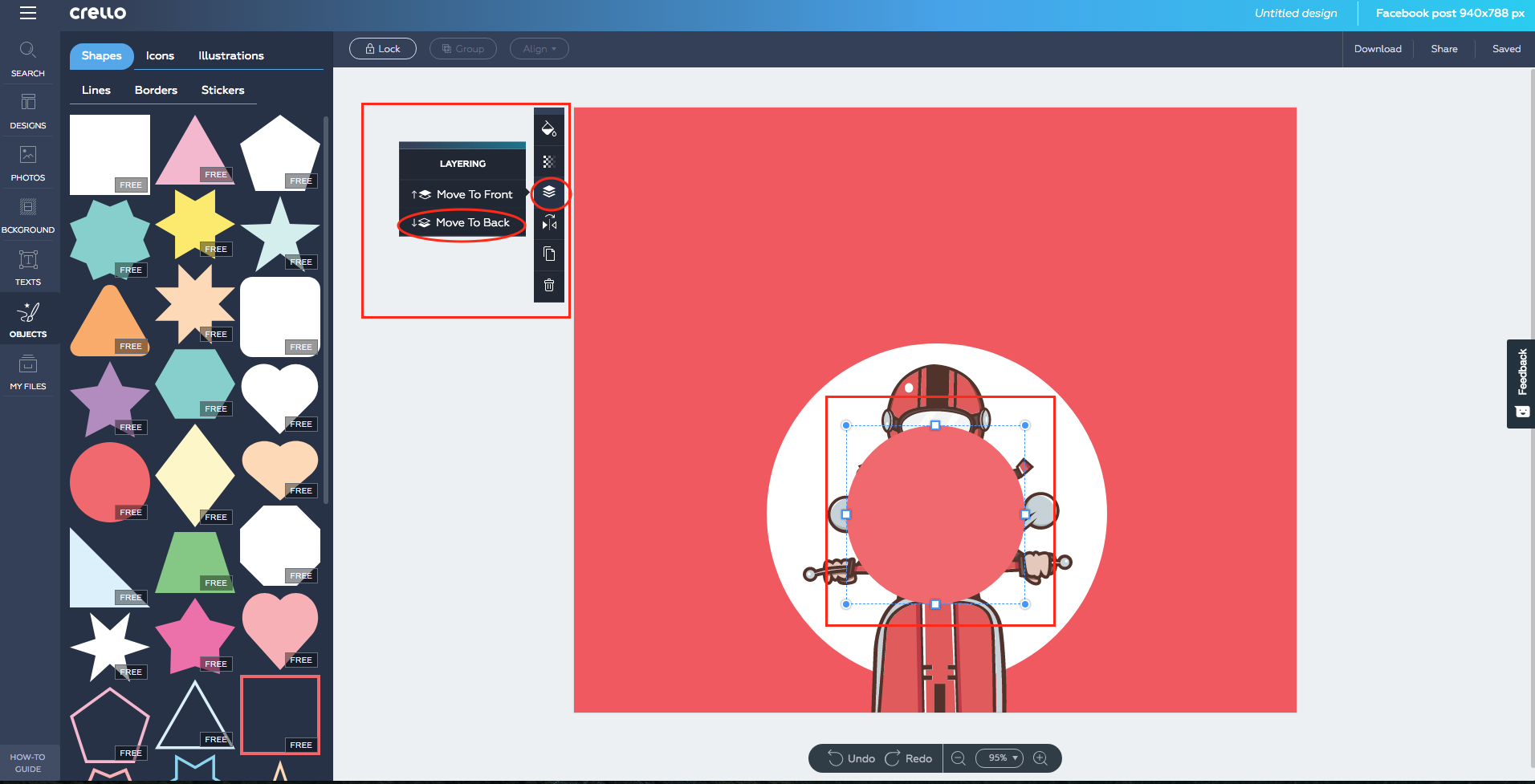The height and width of the screenshot is (784, 1535).
Task: Zoom in the canvas
Action: click(1040, 758)
